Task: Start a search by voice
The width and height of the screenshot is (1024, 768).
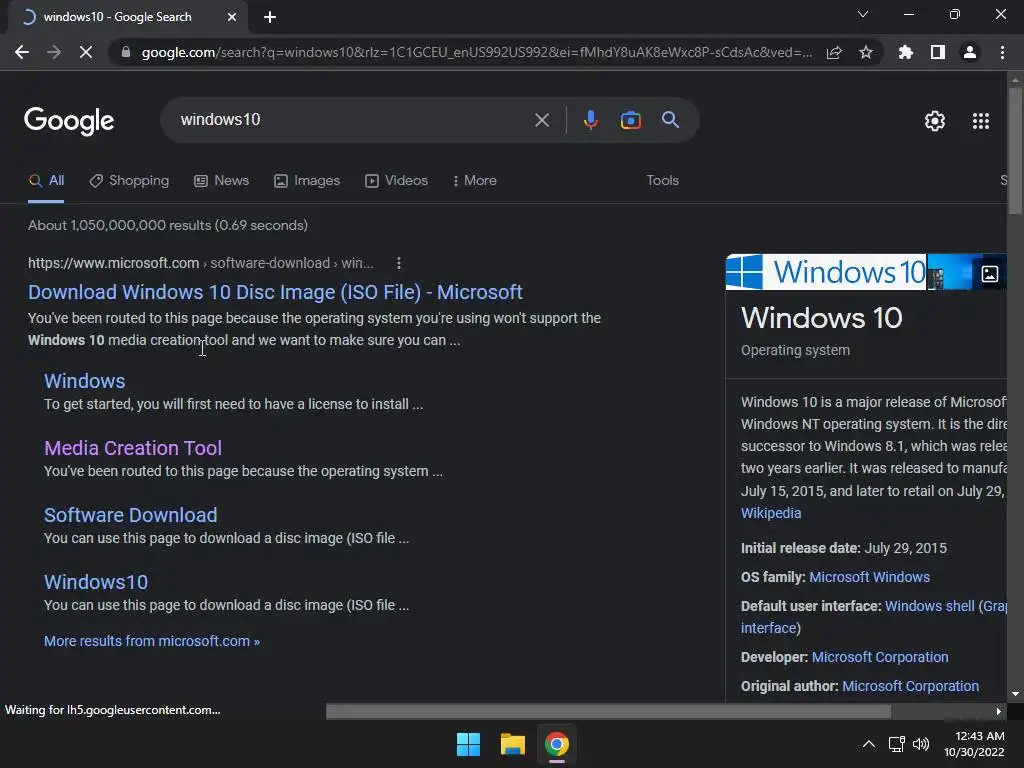Action: click(590, 120)
